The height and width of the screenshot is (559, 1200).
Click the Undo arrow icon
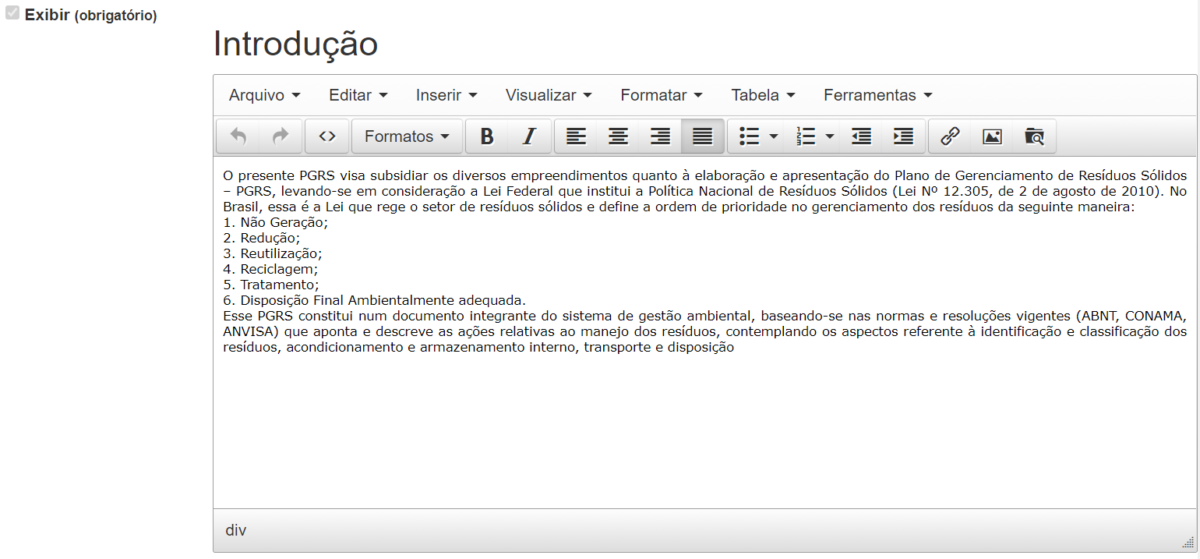(x=238, y=136)
